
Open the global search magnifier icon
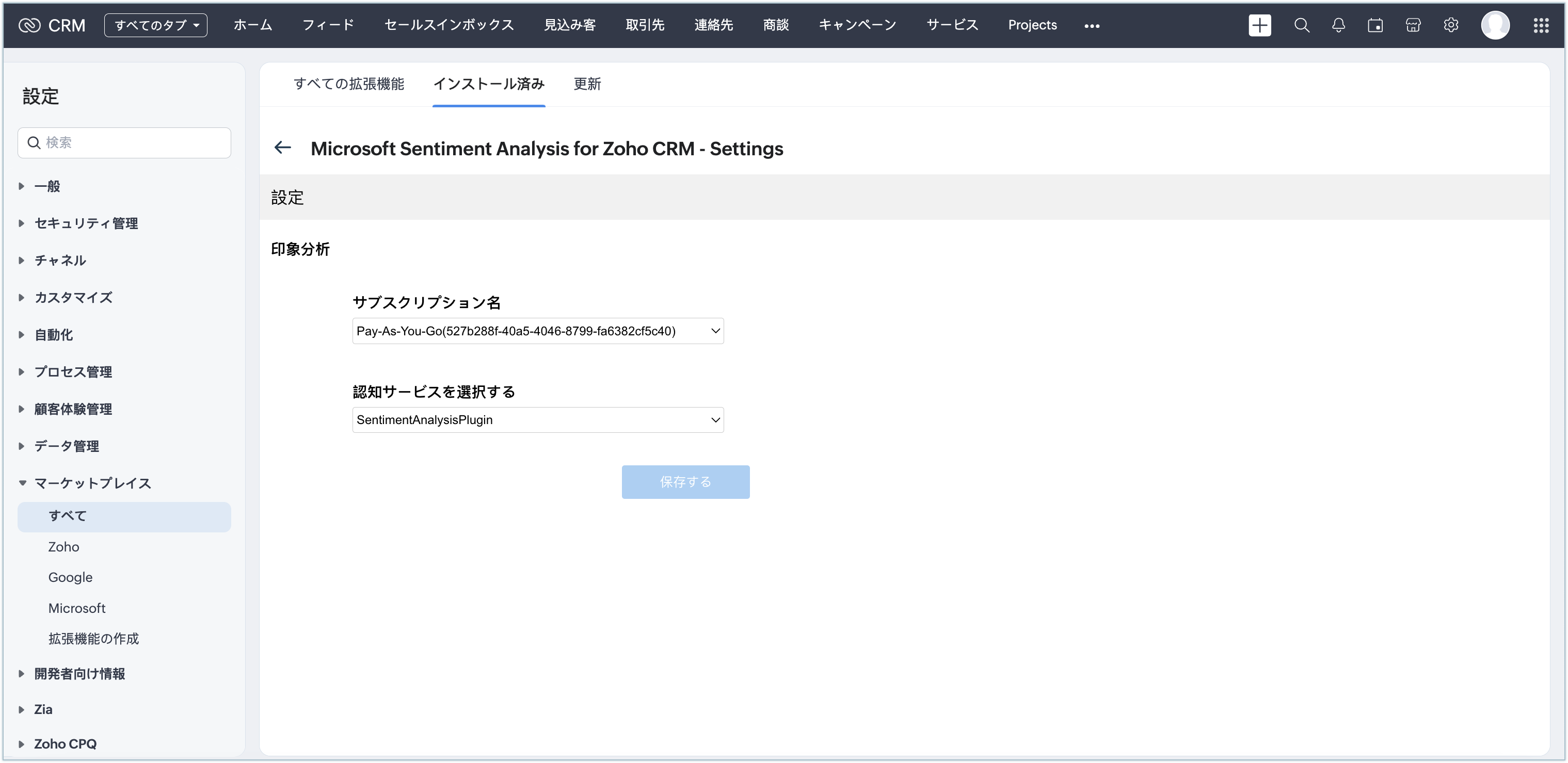pyautogui.click(x=1301, y=25)
